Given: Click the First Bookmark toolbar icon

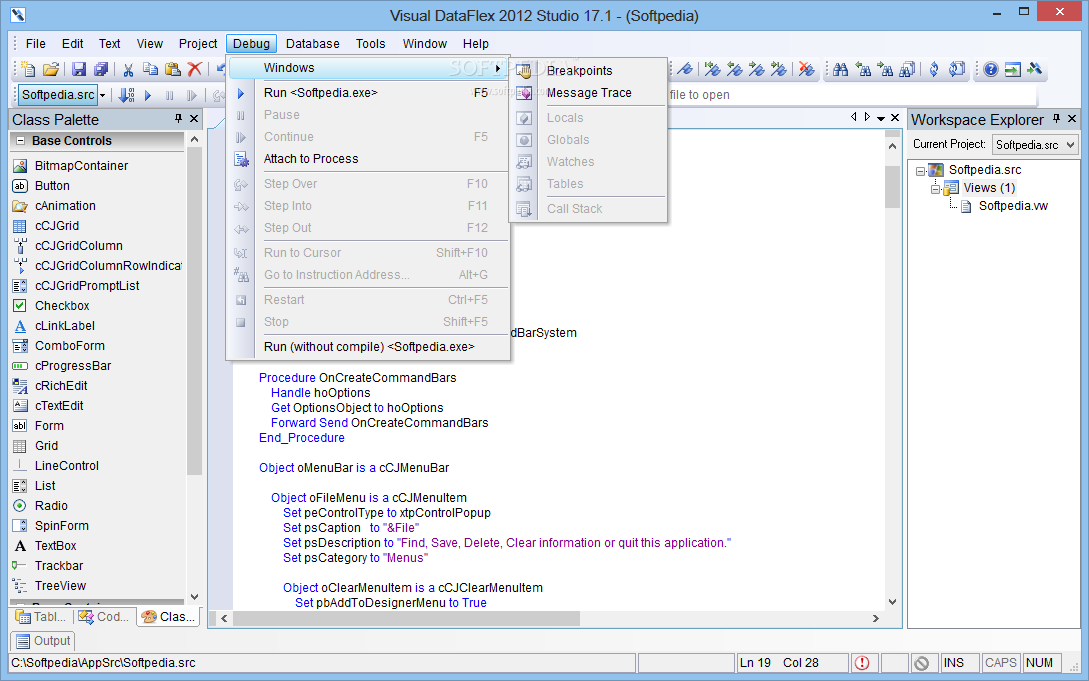Looking at the screenshot, I should (713, 69).
